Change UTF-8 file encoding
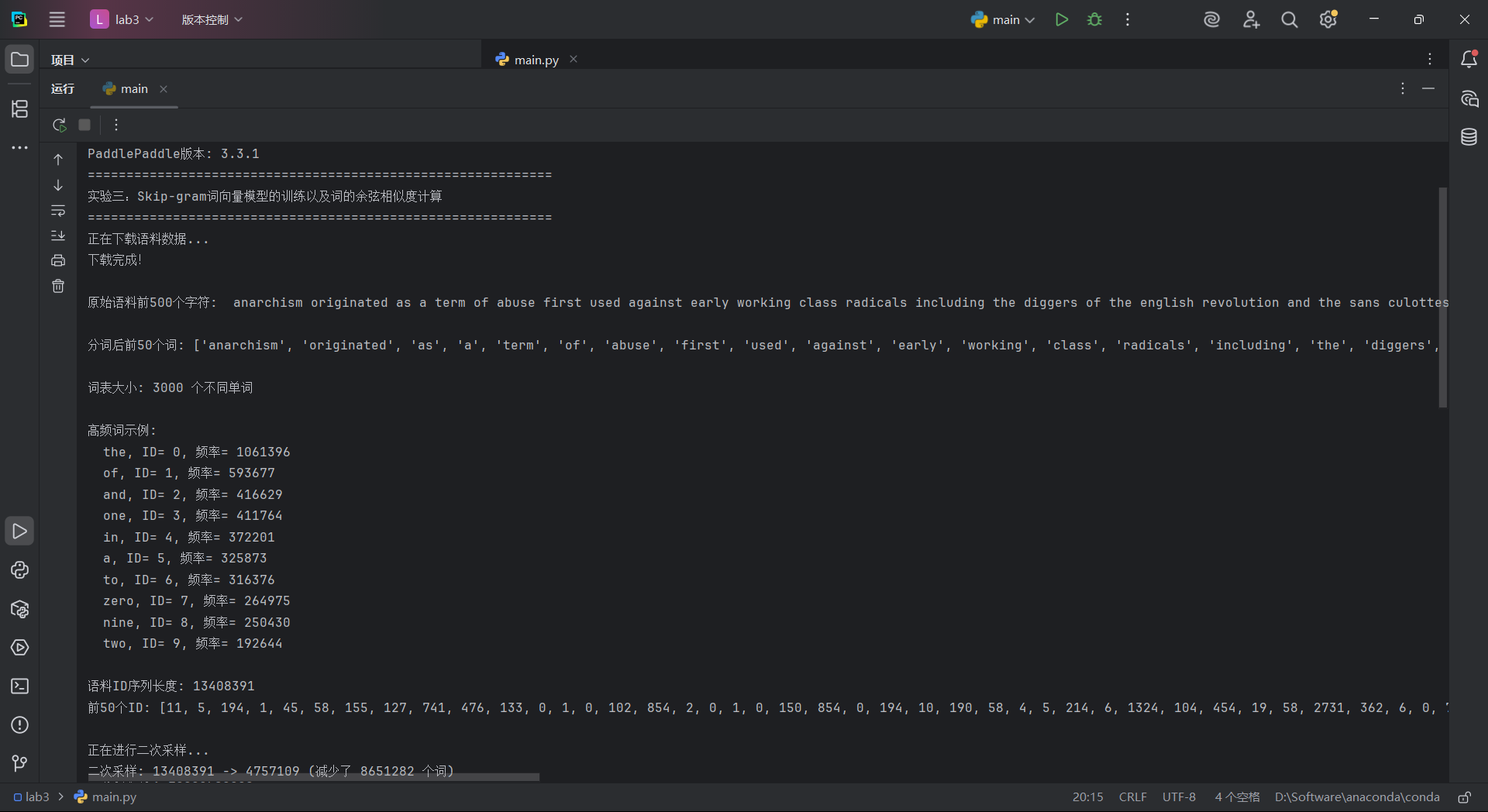 pyautogui.click(x=1179, y=797)
